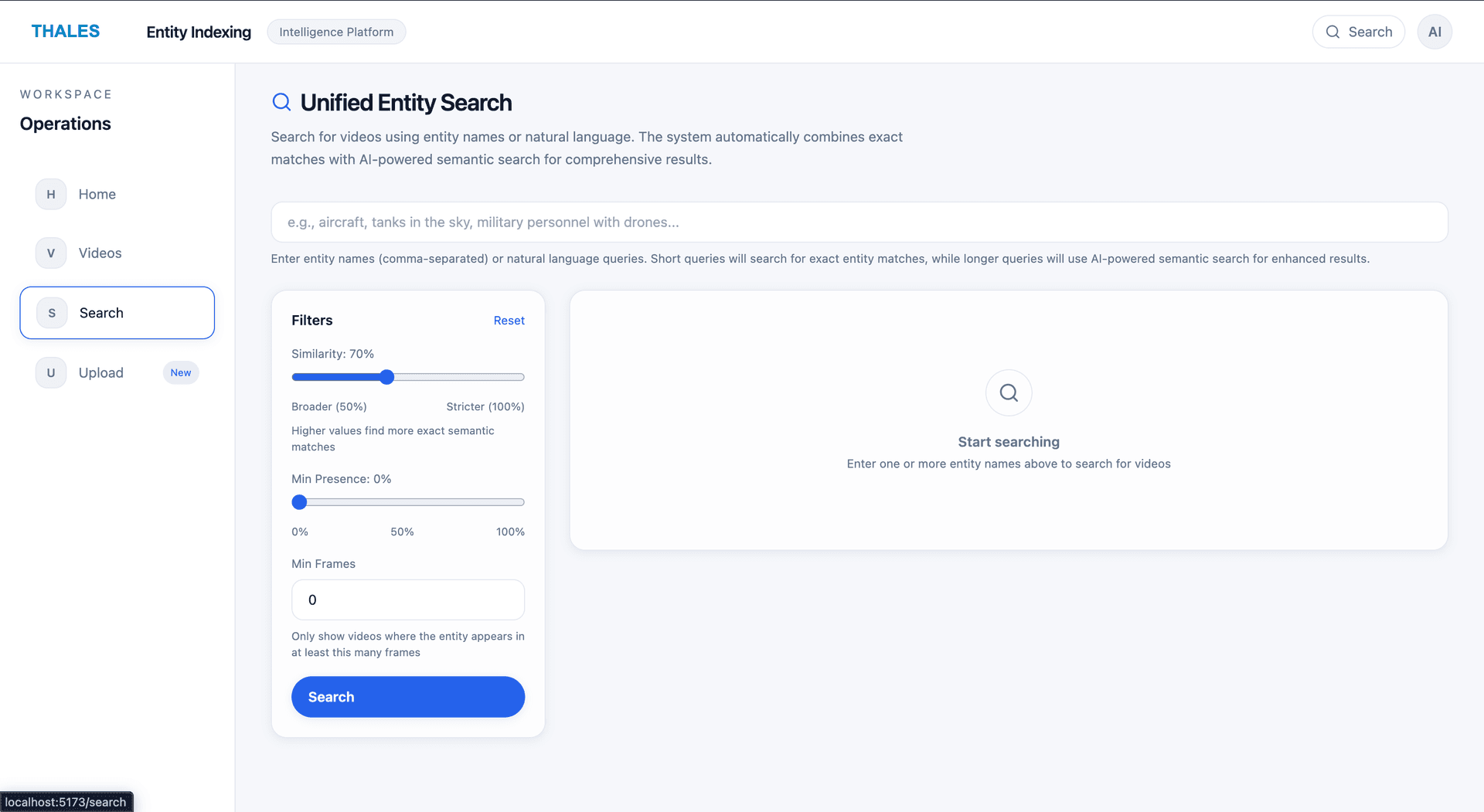This screenshot has height=812, width=1484.
Task: Click the magnifier inside the Start searching area
Action: (x=1008, y=392)
